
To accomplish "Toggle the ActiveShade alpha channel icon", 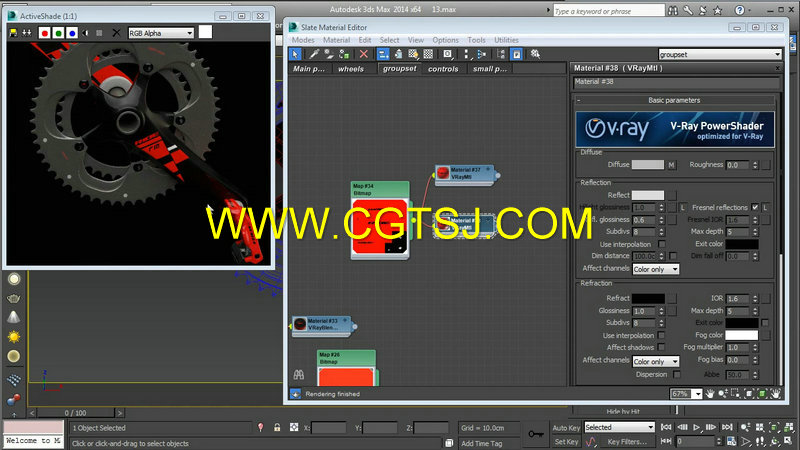I will point(86,33).
